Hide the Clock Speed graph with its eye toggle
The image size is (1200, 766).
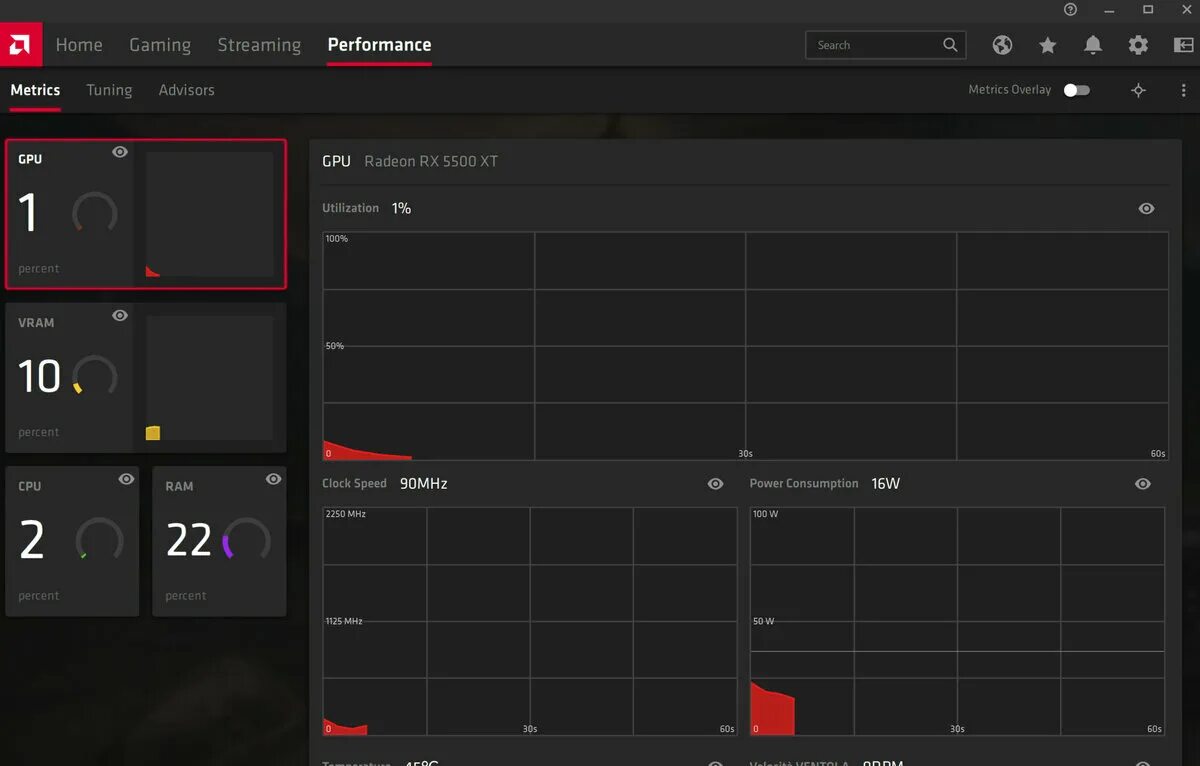(x=715, y=483)
